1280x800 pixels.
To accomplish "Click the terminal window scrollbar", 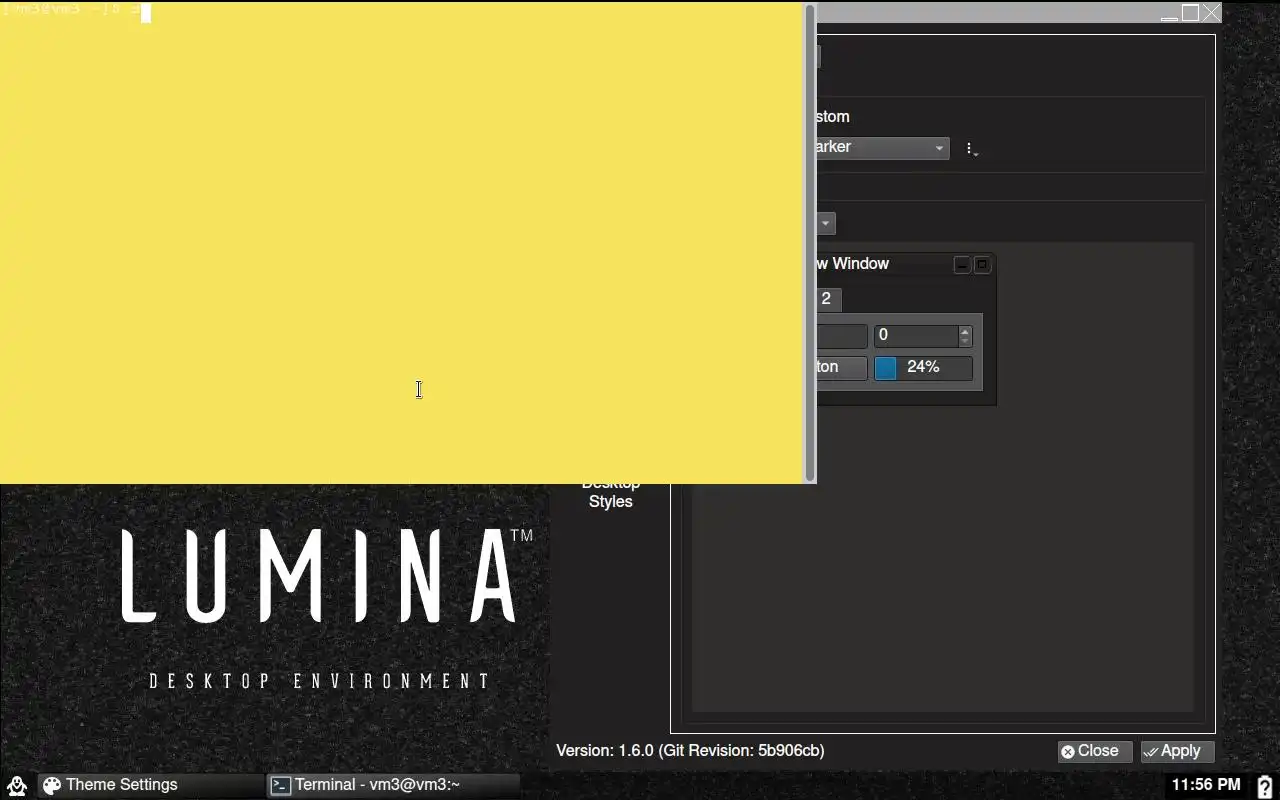I will pos(810,242).
